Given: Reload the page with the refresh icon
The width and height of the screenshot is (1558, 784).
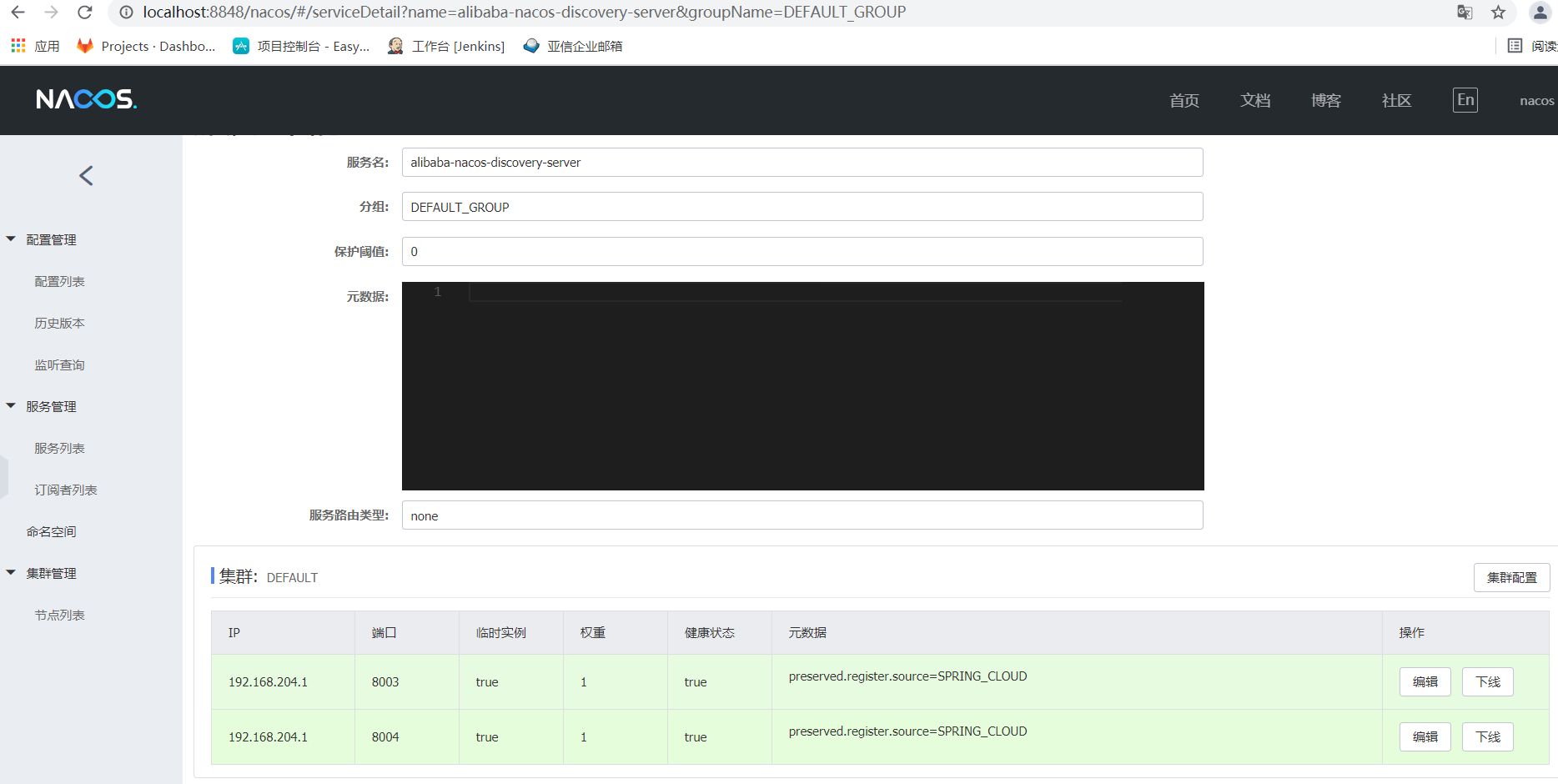Looking at the screenshot, I should (x=84, y=13).
